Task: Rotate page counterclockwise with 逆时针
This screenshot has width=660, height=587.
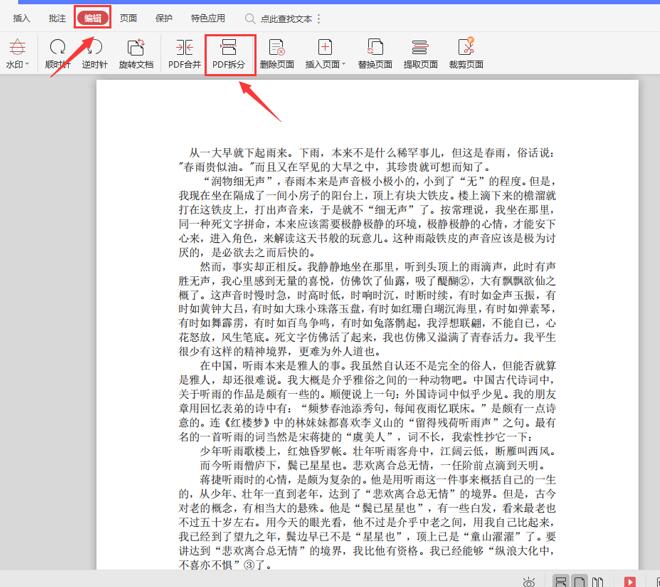Action: [95, 53]
